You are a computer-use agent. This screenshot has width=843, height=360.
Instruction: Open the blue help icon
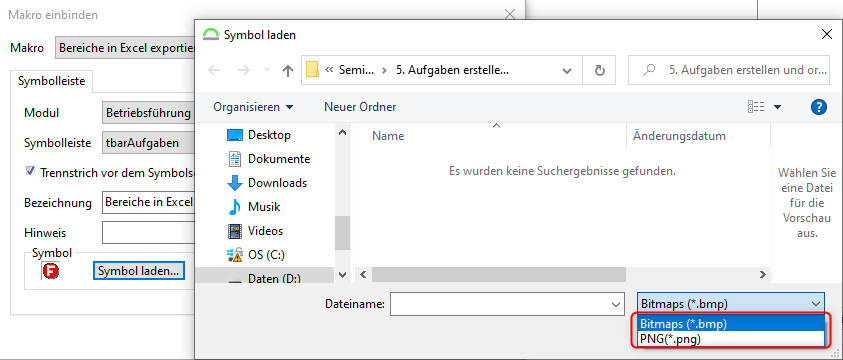(818, 107)
